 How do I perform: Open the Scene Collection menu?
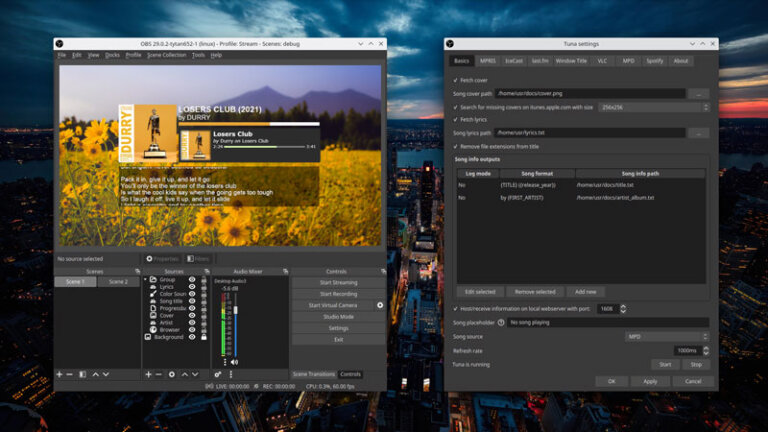pos(167,55)
